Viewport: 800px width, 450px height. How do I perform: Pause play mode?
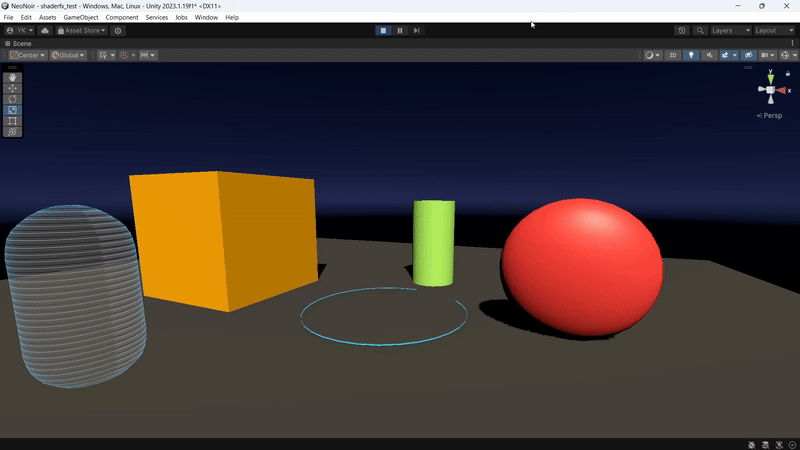[400, 31]
